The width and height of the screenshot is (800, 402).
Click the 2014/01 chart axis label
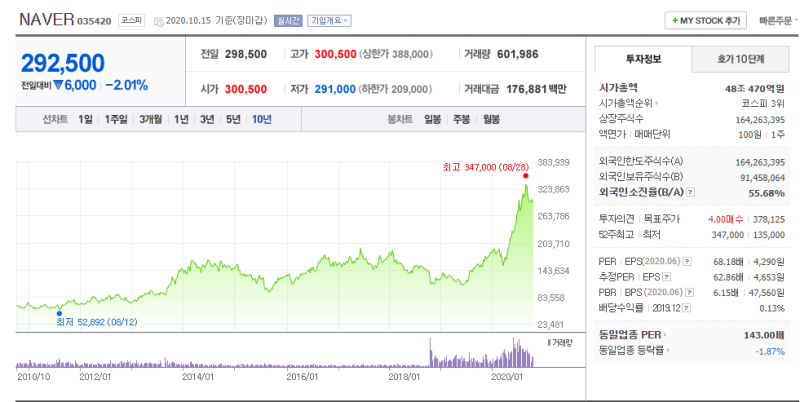pos(197,377)
